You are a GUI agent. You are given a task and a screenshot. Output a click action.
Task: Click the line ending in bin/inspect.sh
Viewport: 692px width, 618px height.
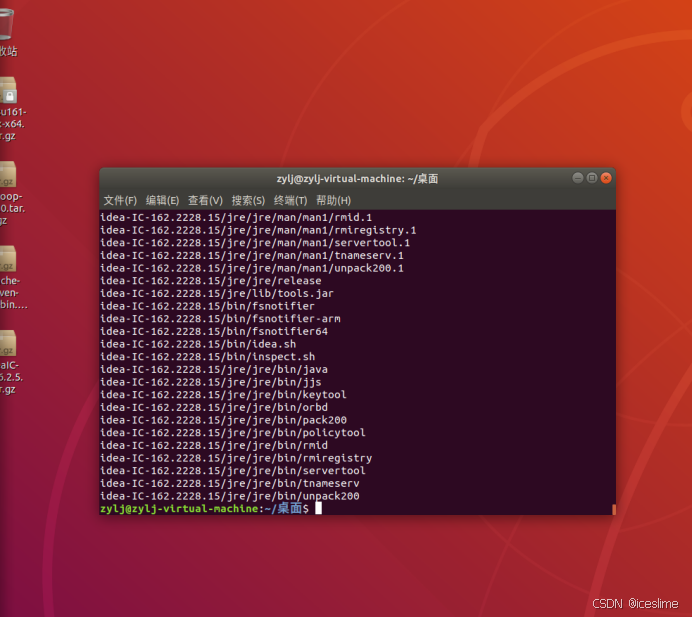[x=207, y=357]
